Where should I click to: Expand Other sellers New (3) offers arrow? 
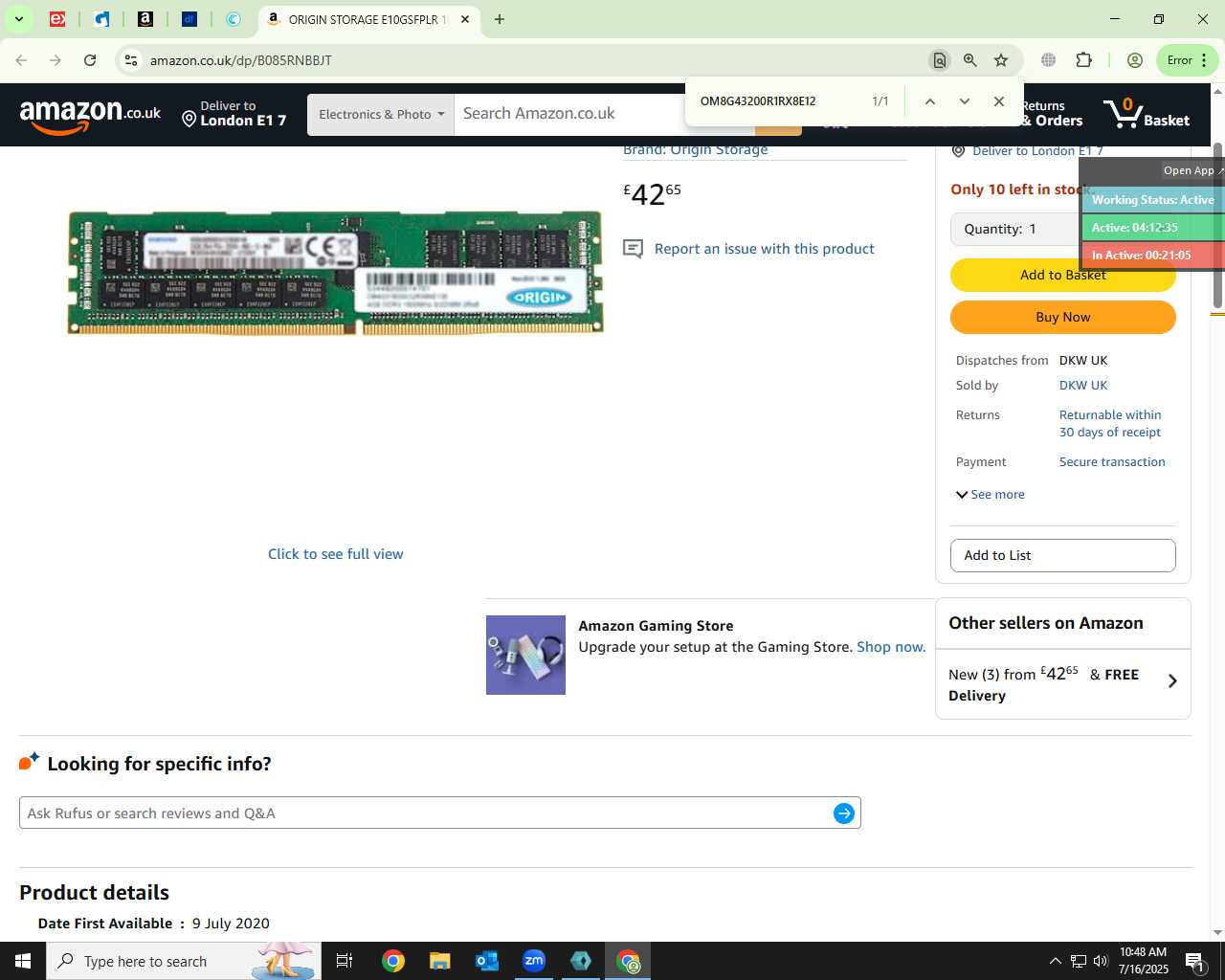click(x=1172, y=681)
